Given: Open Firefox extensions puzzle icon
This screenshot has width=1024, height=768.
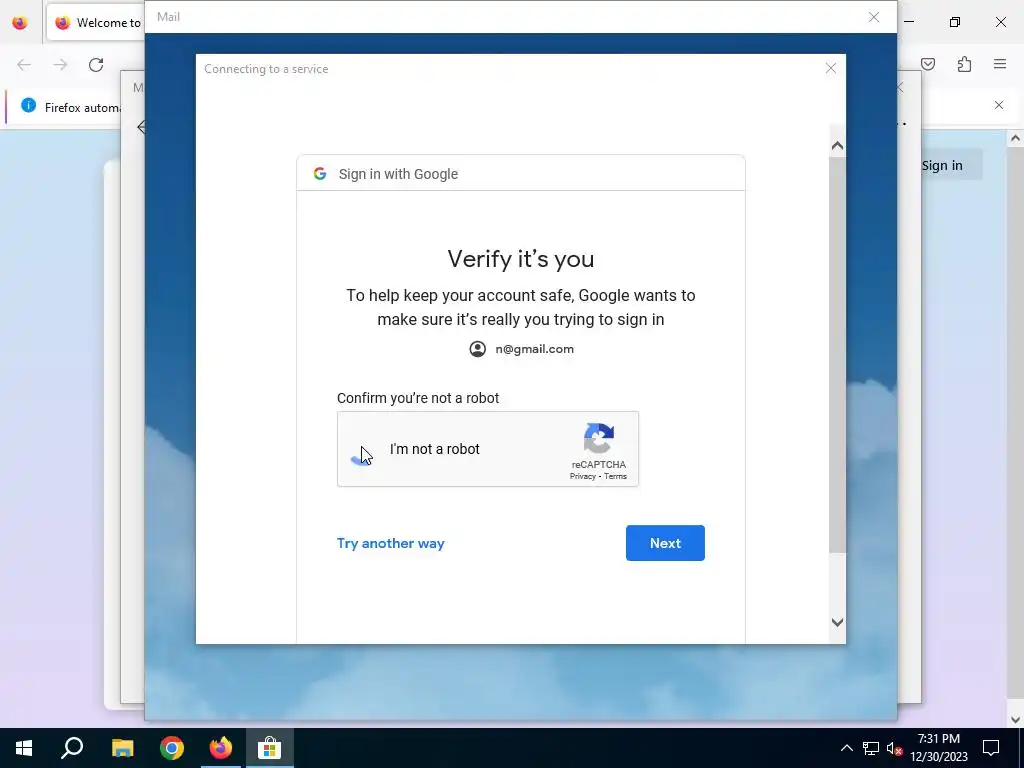Looking at the screenshot, I should (964, 64).
